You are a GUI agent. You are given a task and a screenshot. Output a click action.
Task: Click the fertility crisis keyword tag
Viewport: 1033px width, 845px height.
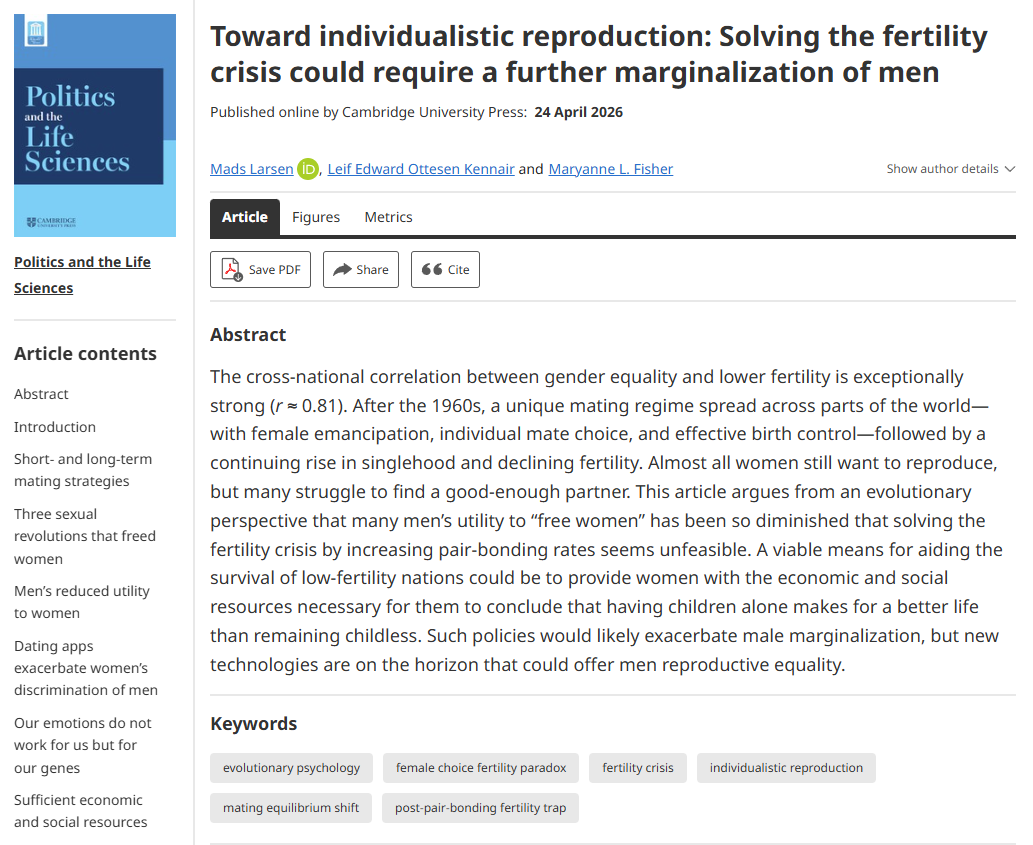coord(638,768)
